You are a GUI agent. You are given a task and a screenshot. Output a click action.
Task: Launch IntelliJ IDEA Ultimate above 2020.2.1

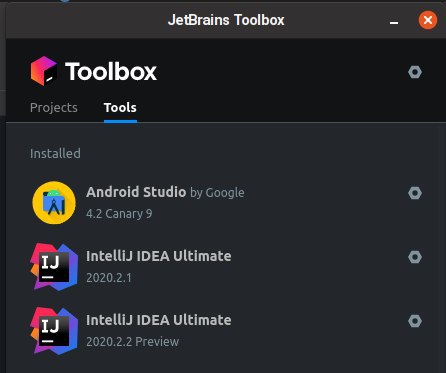coord(159,256)
